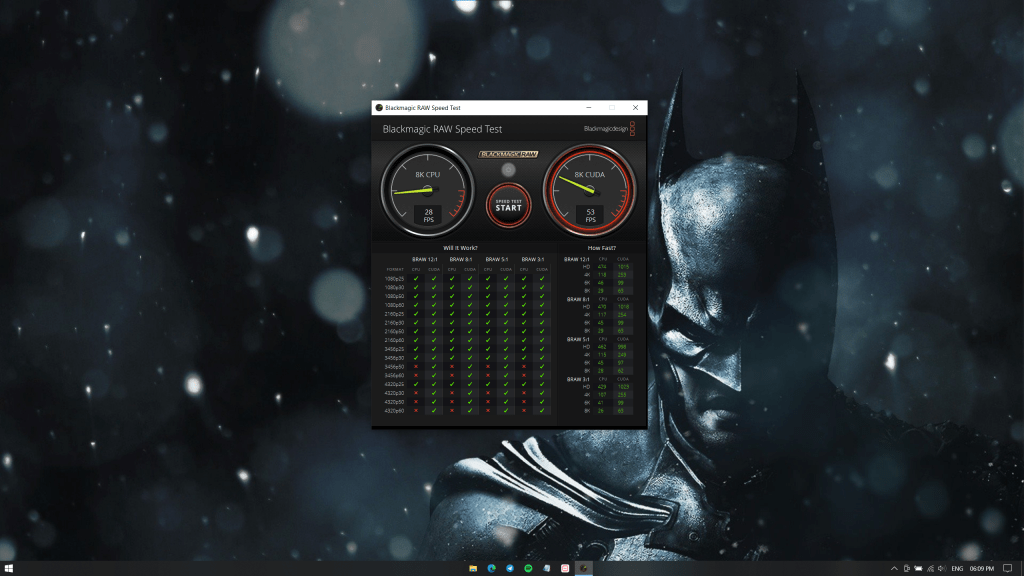Click the BRAW 3:1 CUDA checkmark for 1080p25
This screenshot has height=576, width=1024.
[x=542, y=278]
